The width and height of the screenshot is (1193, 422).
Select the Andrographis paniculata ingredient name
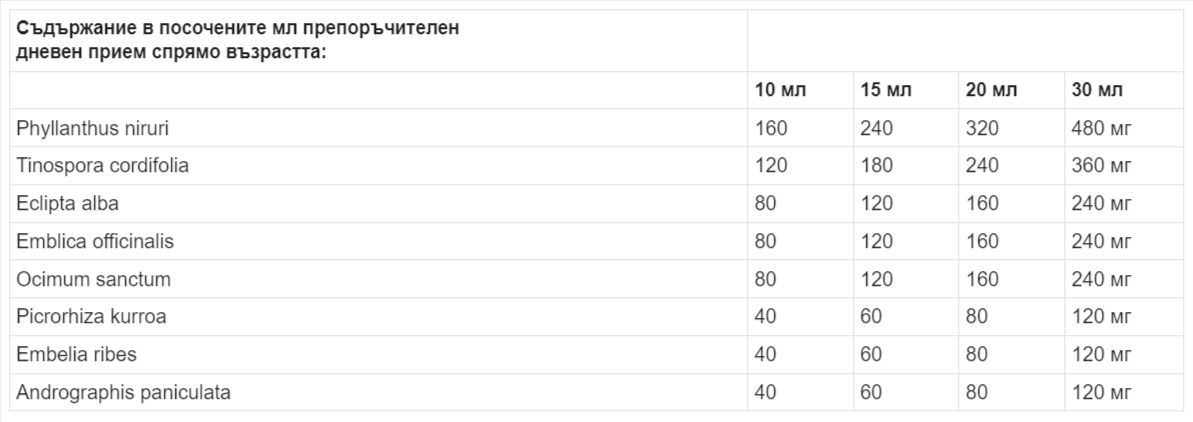pyautogui.click(x=123, y=393)
